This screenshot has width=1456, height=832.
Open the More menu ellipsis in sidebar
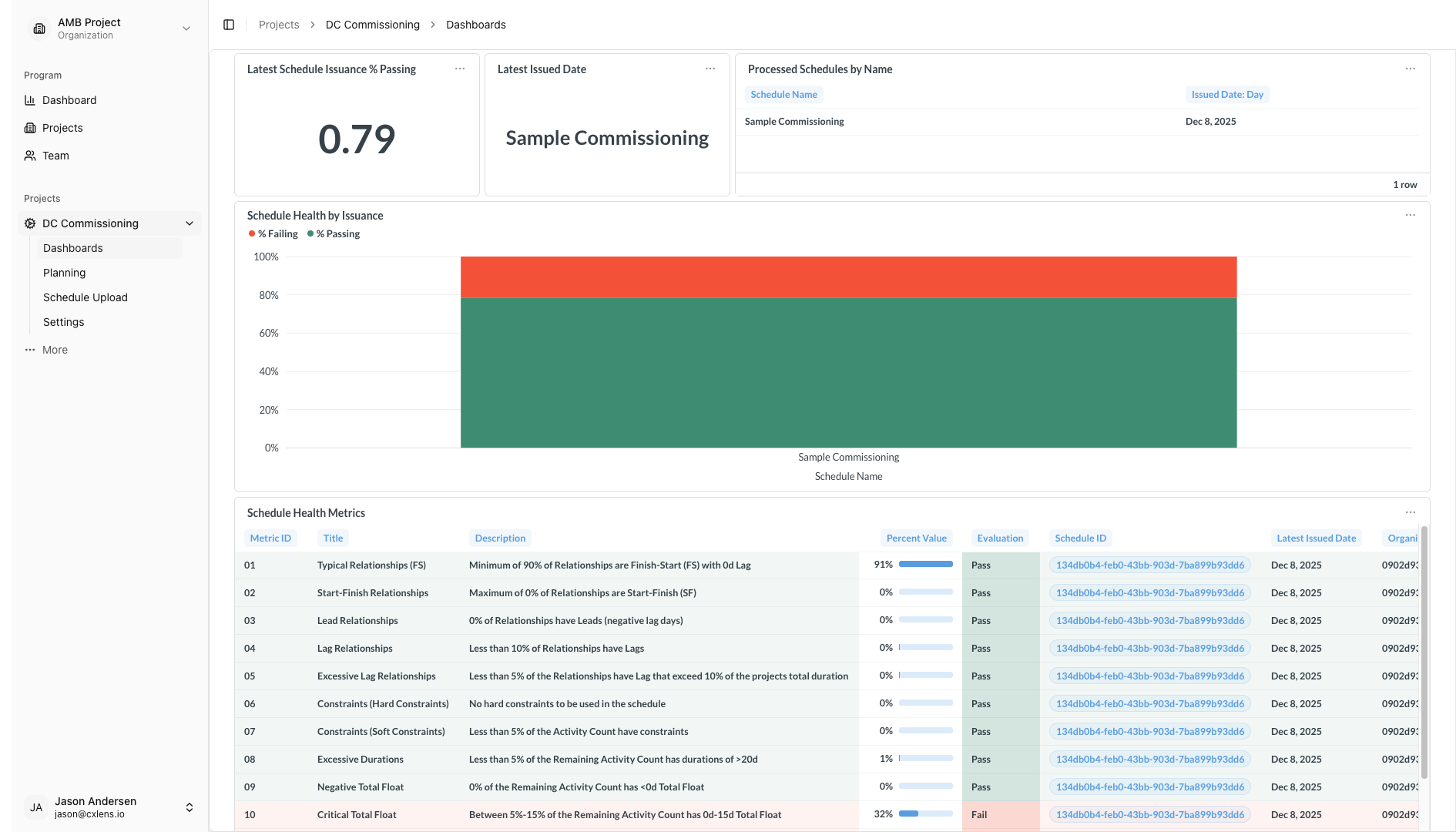29,350
